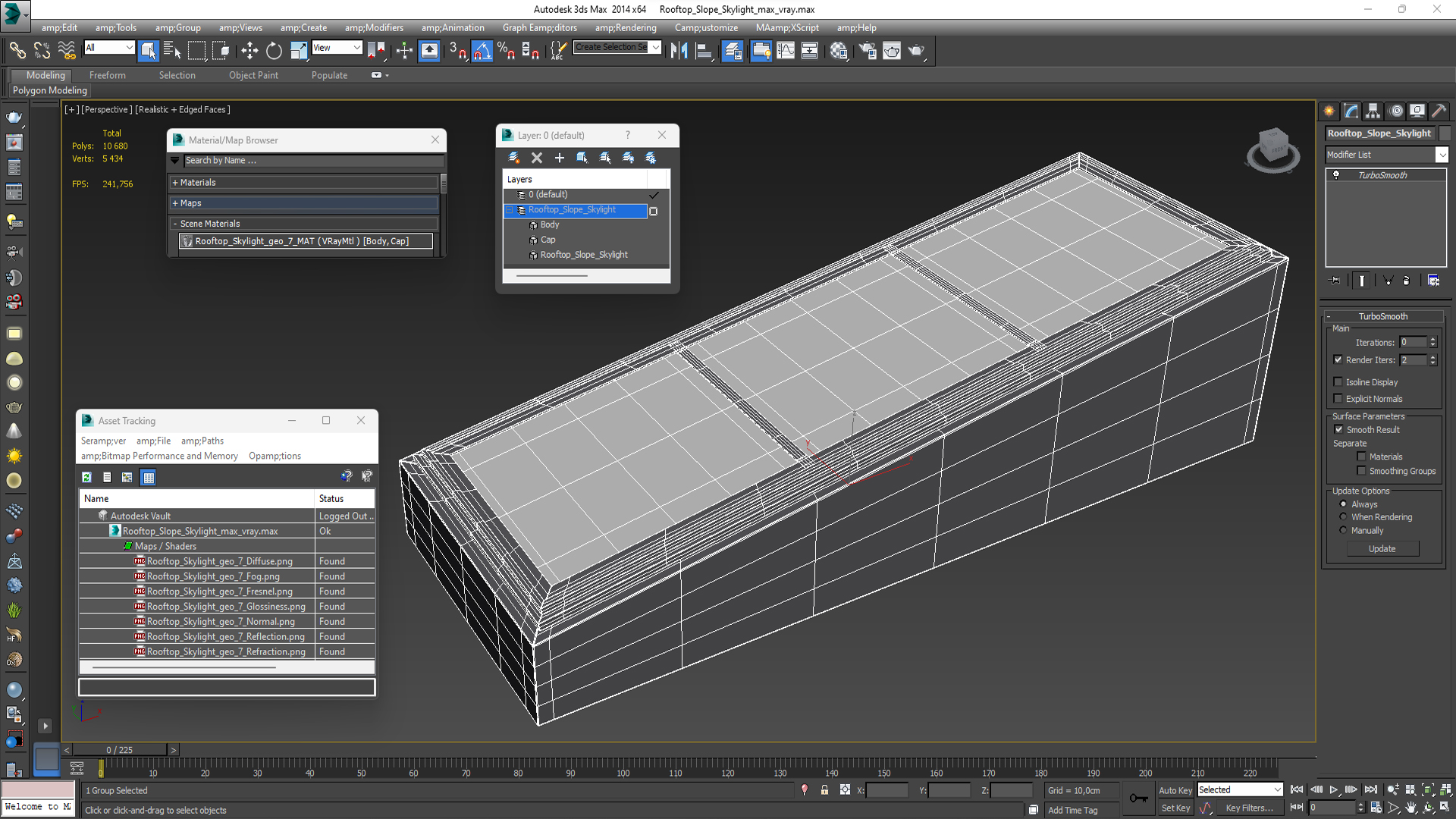
Task: Open the Curve Editor icon
Action: coord(786,51)
